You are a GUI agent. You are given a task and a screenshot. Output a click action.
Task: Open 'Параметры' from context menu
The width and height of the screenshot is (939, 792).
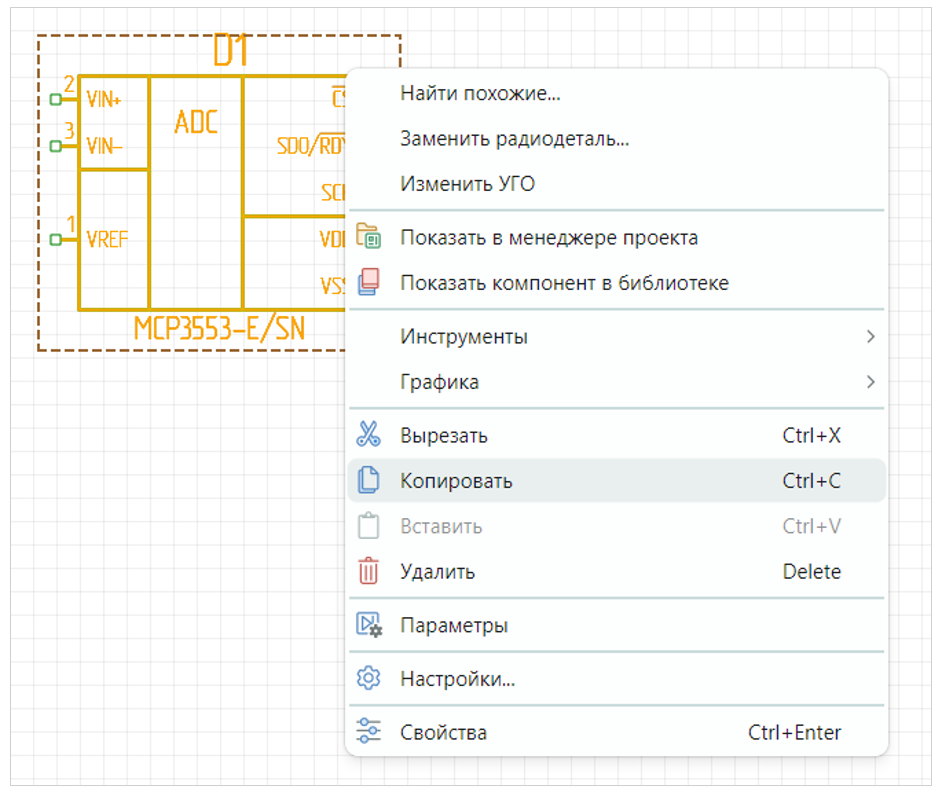pyautogui.click(x=616, y=625)
